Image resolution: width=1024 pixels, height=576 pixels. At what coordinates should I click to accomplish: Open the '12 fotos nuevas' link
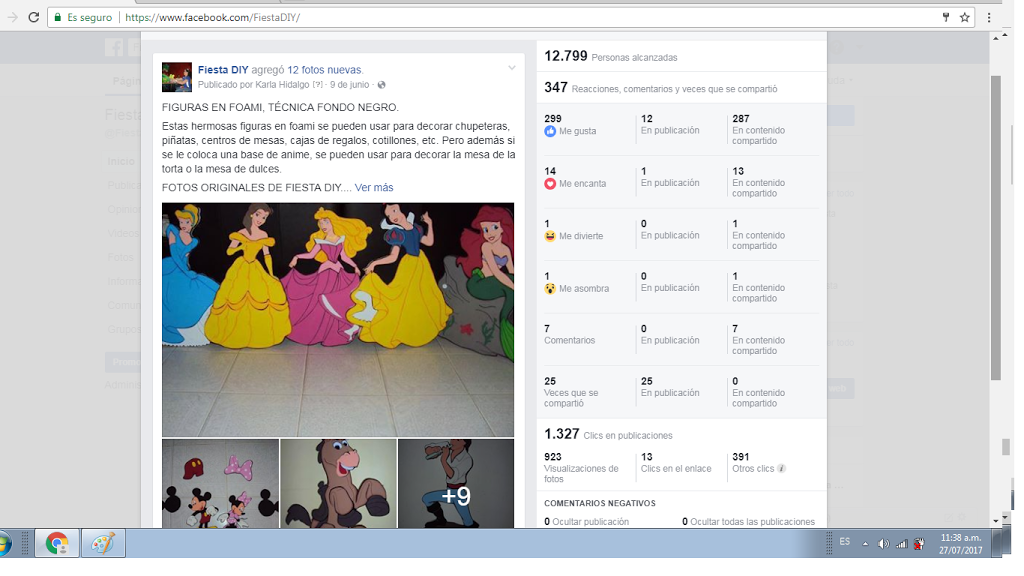[x=325, y=70]
